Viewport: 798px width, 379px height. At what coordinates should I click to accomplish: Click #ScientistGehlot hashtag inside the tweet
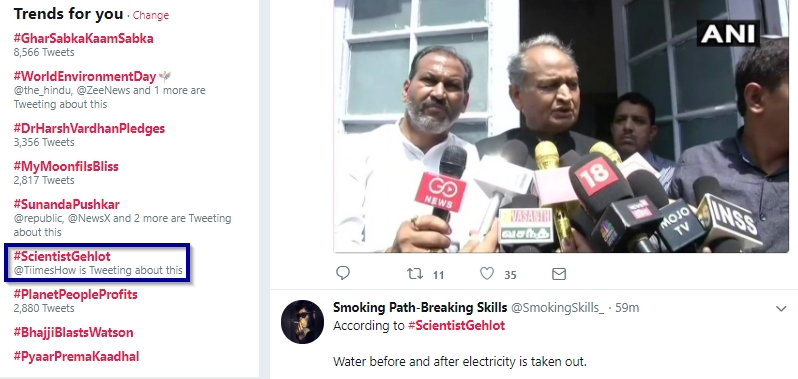click(x=457, y=326)
